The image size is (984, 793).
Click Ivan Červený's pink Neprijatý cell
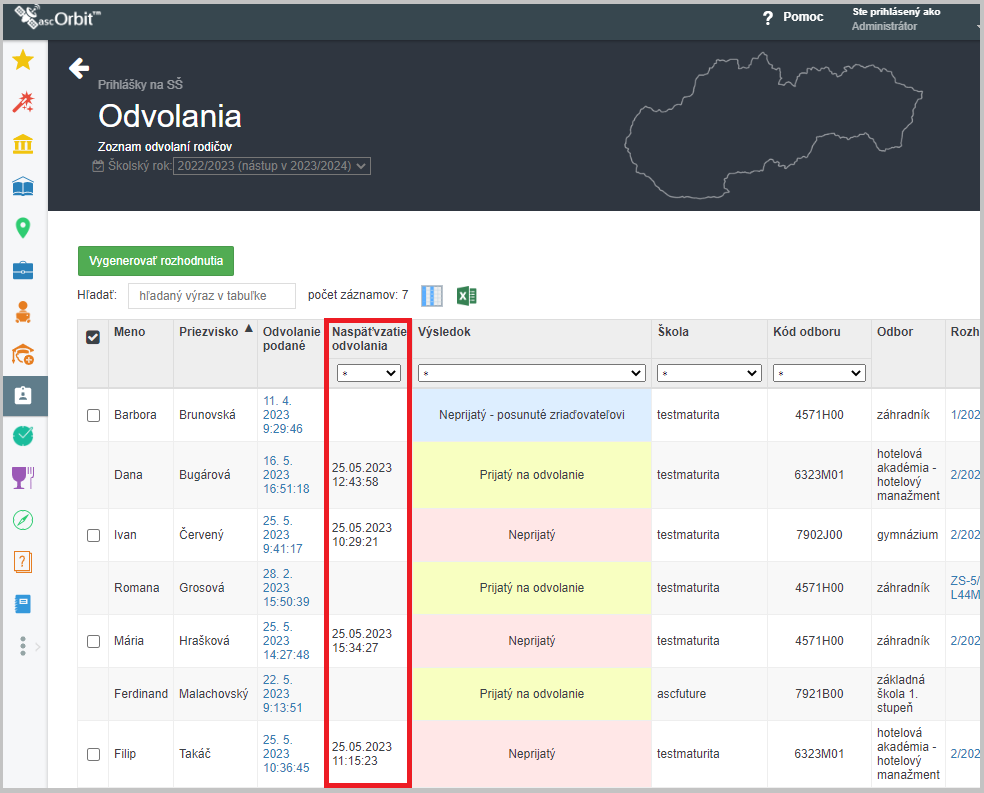(532, 535)
